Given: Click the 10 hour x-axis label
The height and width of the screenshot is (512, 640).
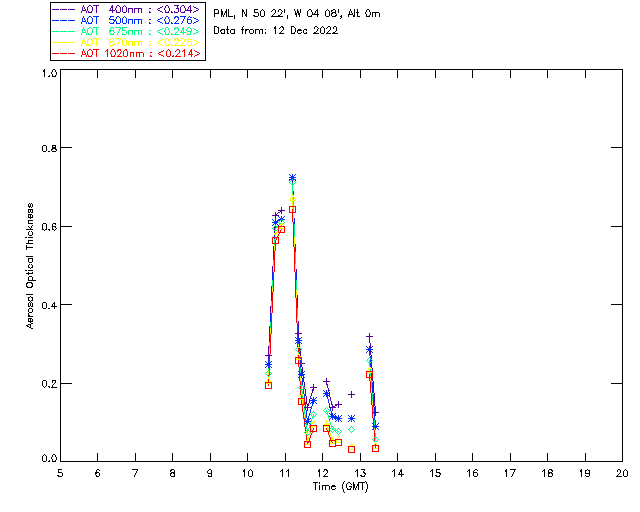Looking at the screenshot, I should coord(247,473).
